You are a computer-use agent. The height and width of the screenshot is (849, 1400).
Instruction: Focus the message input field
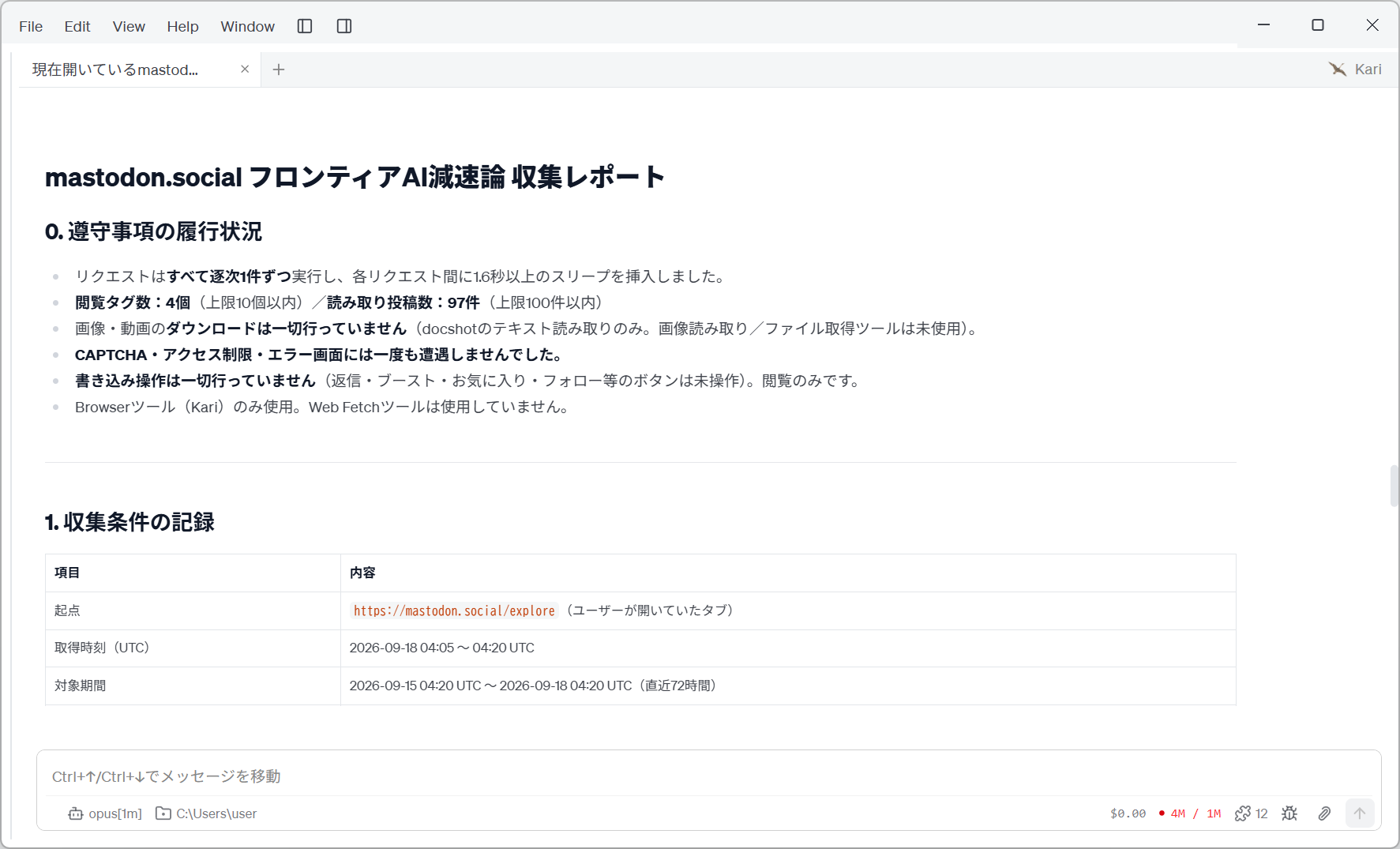[708, 776]
